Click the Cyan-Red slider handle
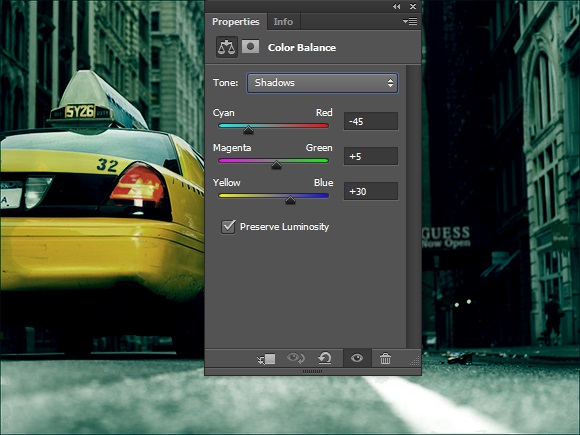Viewport: 580px width, 435px height. pyautogui.click(x=249, y=129)
